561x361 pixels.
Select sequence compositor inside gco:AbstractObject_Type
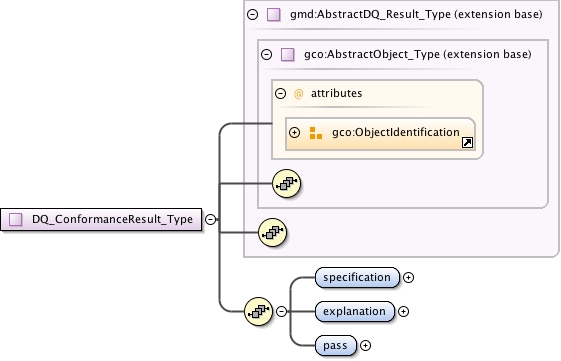click(286, 184)
